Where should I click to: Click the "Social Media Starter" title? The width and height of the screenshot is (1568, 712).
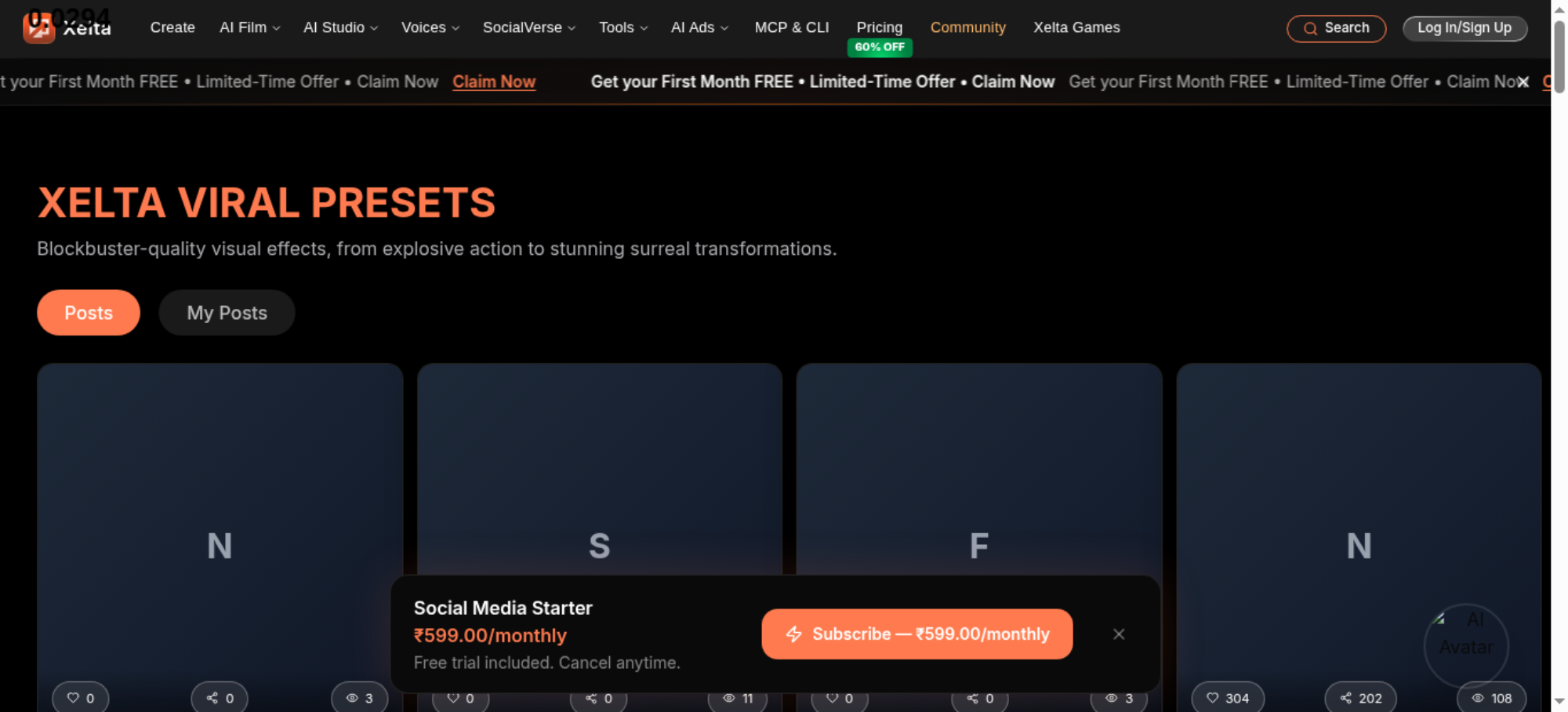[x=503, y=608]
